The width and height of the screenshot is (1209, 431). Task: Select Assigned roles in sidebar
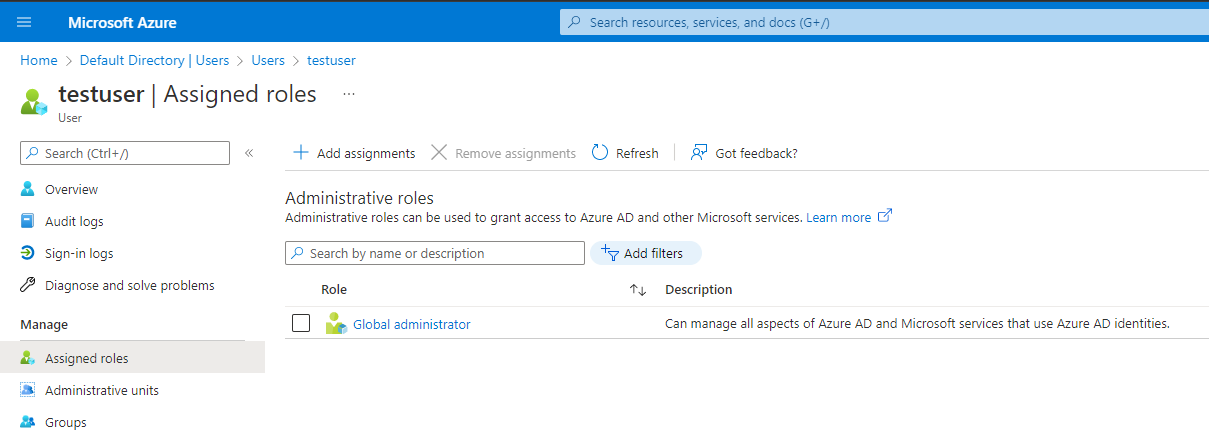click(132, 358)
